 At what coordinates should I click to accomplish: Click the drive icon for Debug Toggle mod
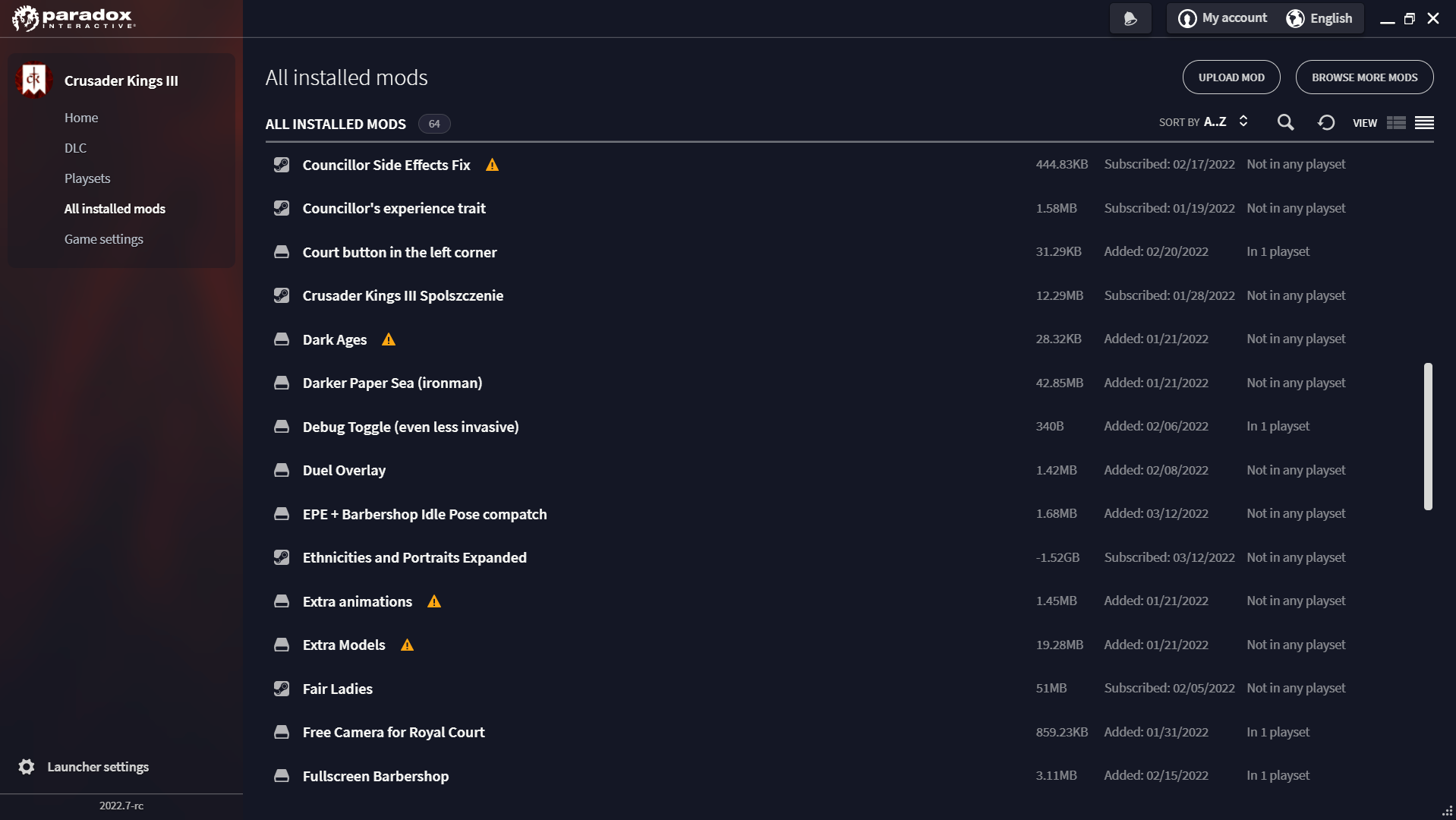coord(282,427)
